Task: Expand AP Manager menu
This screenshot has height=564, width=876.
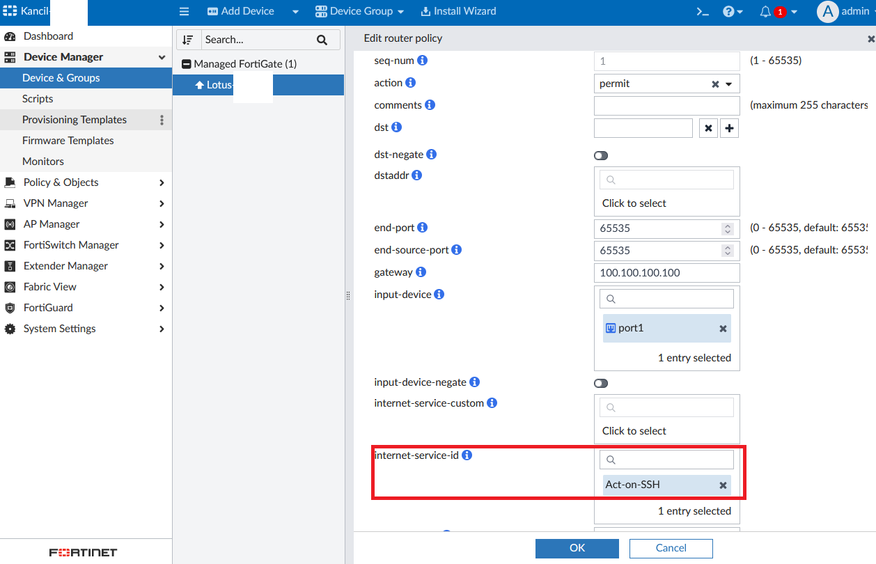Action: pos(161,224)
